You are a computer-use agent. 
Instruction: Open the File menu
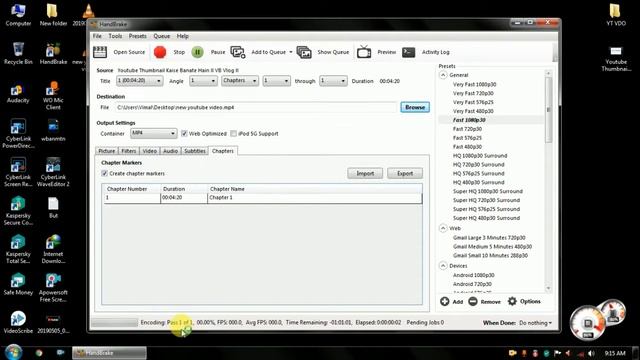click(x=97, y=36)
